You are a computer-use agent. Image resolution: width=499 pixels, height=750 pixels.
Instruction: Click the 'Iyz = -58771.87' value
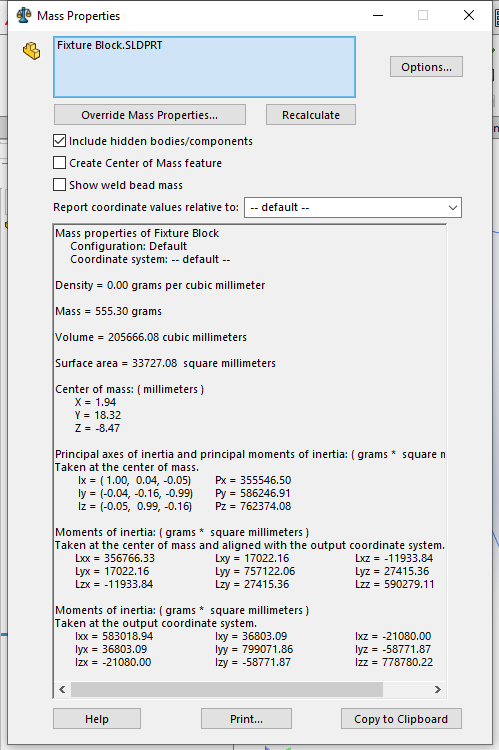tap(393, 649)
